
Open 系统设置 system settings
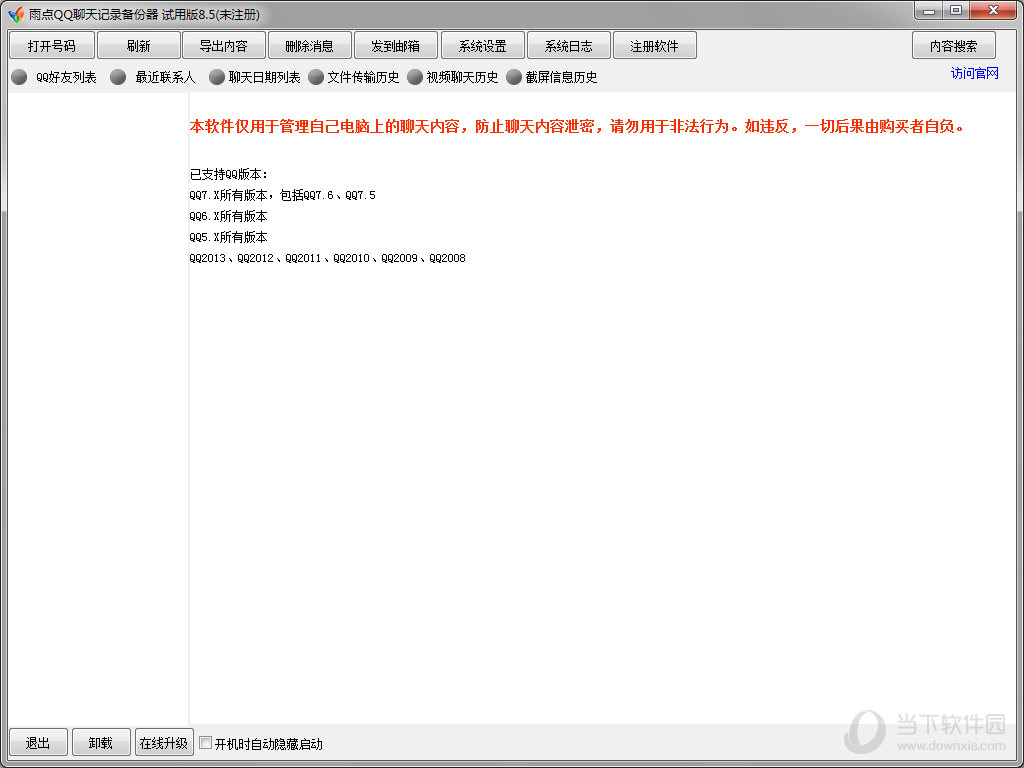pyautogui.click(x=482, y=46)
